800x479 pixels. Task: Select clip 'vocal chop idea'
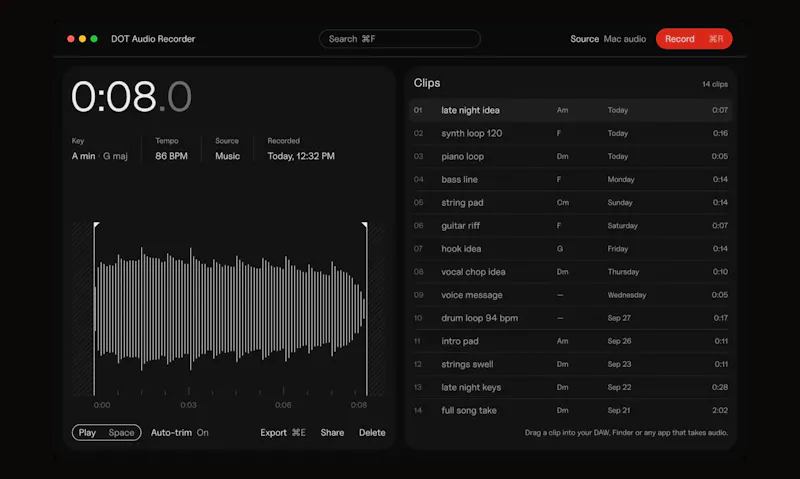point(570,272)
